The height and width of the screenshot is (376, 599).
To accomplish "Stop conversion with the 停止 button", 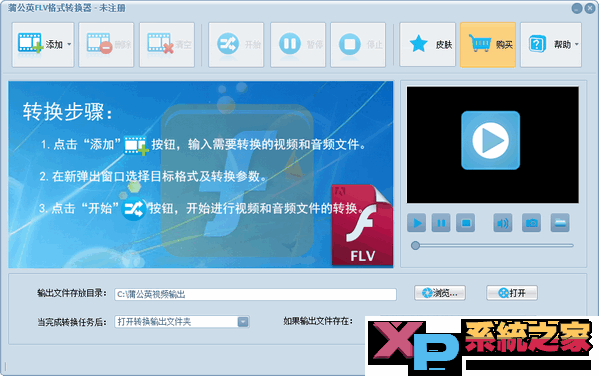I will (358, 45).
